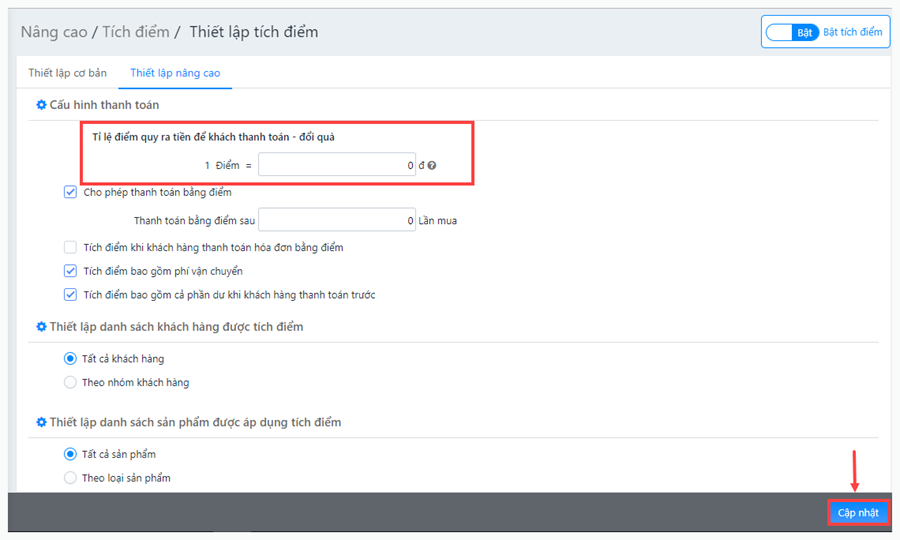Click the gear icon beside Thiết lập danh sách khách hàng
The width and height of the screenshot is (900, 540).
point(41,327)
